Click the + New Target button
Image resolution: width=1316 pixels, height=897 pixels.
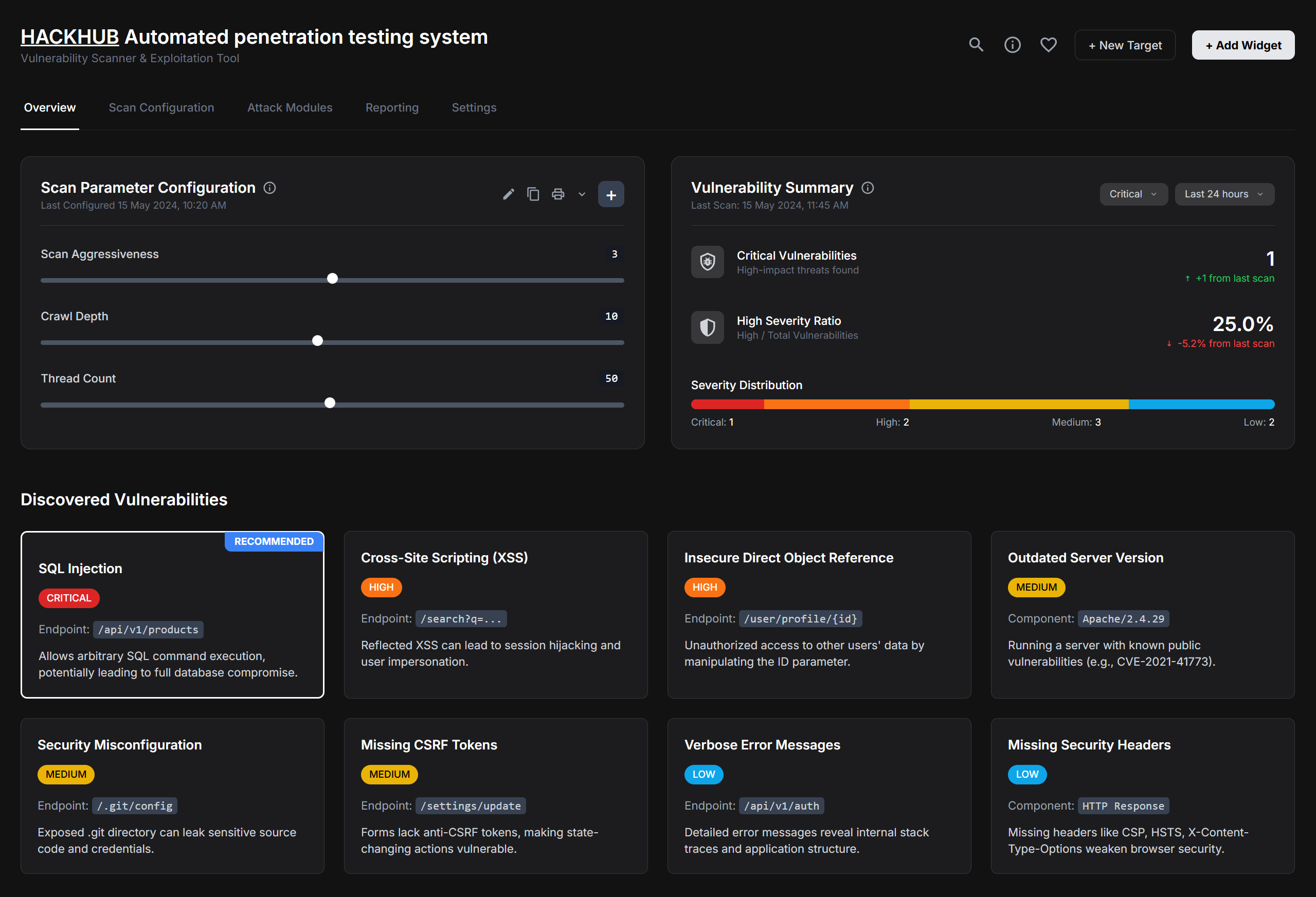point(1125,45)
